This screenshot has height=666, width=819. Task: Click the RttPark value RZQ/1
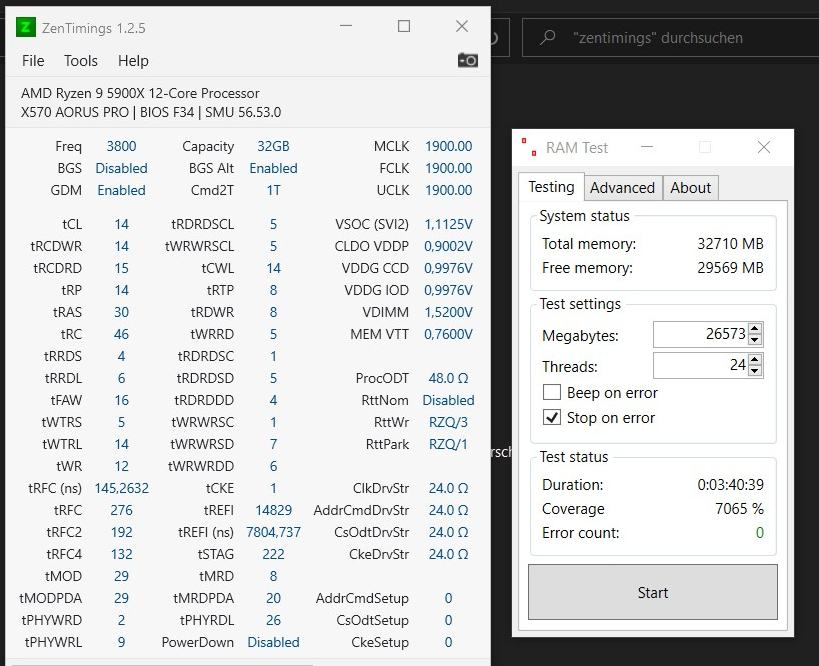pos(448,444)
